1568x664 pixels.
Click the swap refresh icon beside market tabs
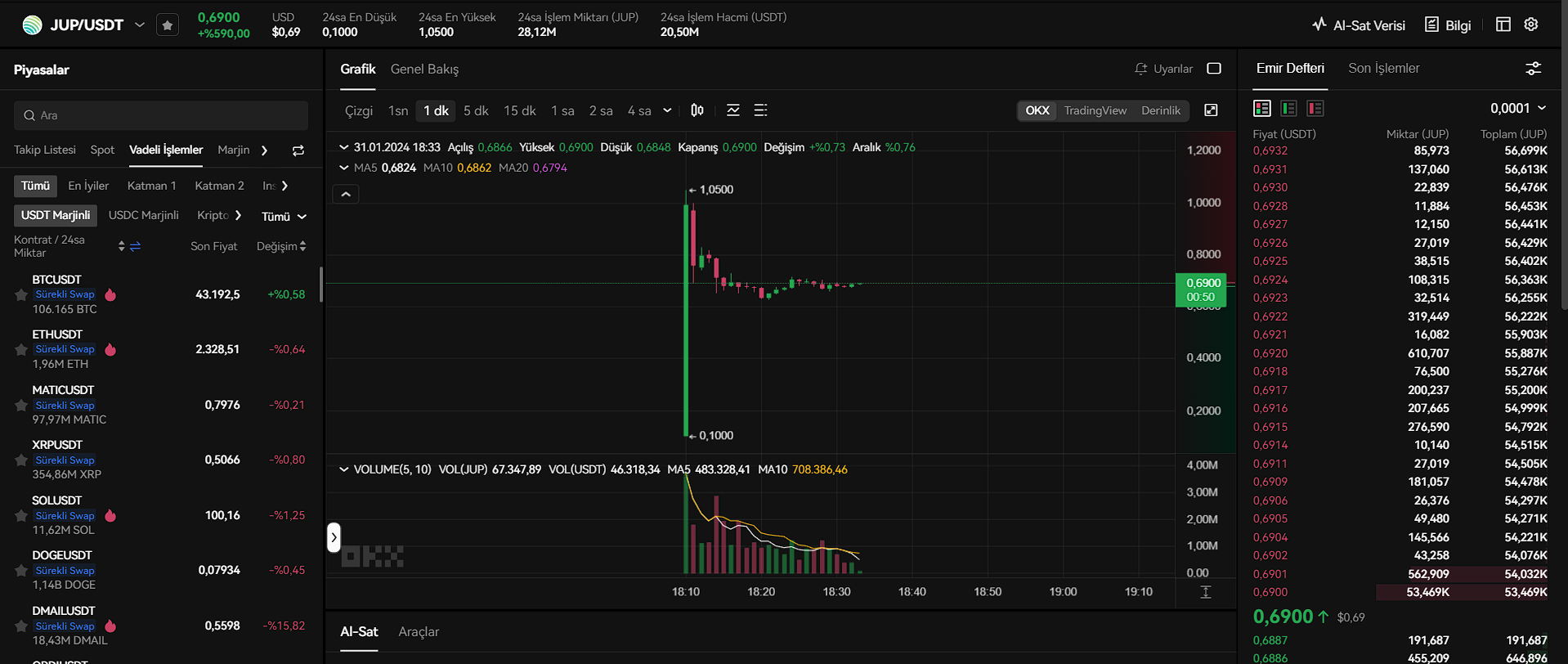click(298, 150)
